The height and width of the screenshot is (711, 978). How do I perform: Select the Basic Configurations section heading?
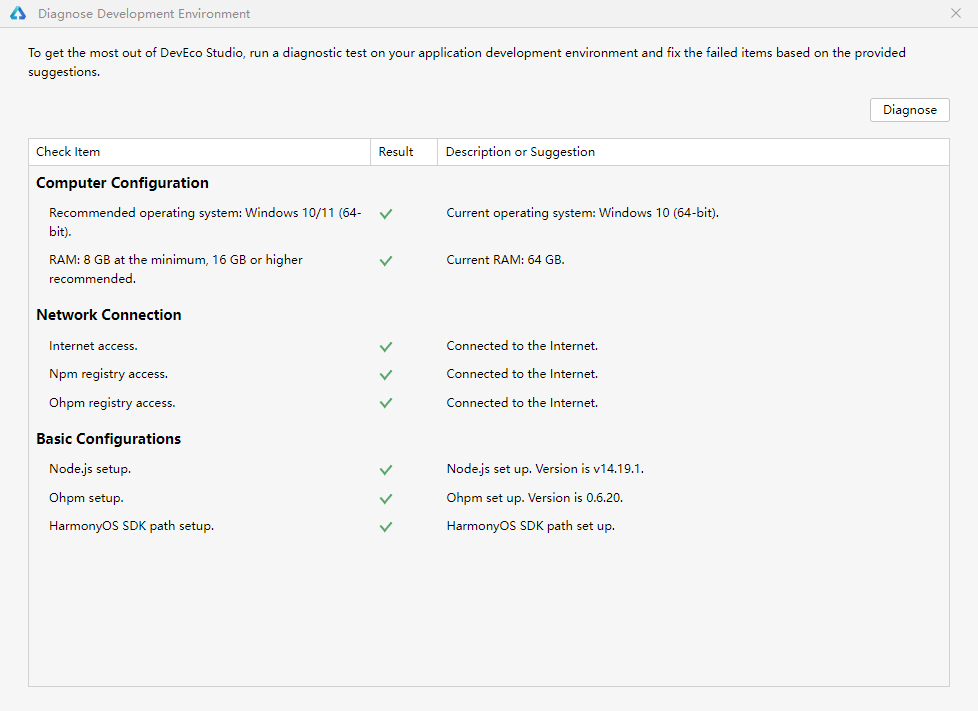[x=109, y=439]
